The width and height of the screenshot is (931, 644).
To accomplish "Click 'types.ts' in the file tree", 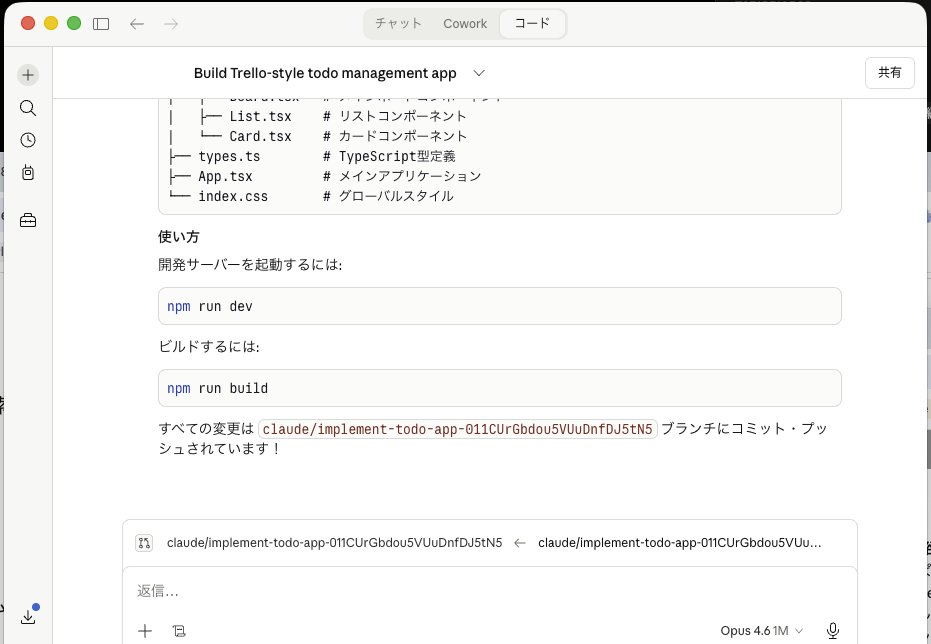I will 229,156.
